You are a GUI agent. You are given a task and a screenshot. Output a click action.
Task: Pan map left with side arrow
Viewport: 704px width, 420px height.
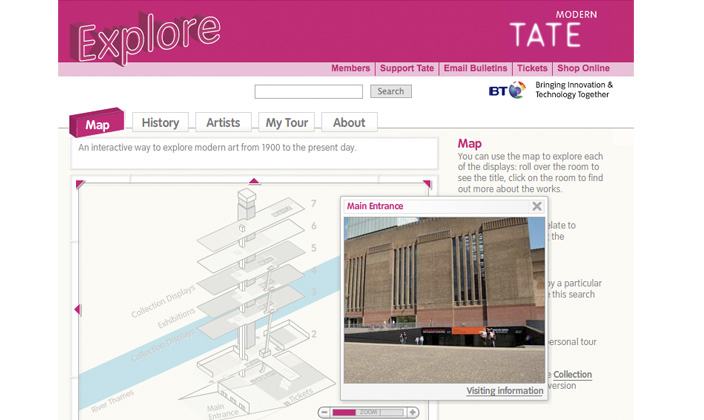77,309
